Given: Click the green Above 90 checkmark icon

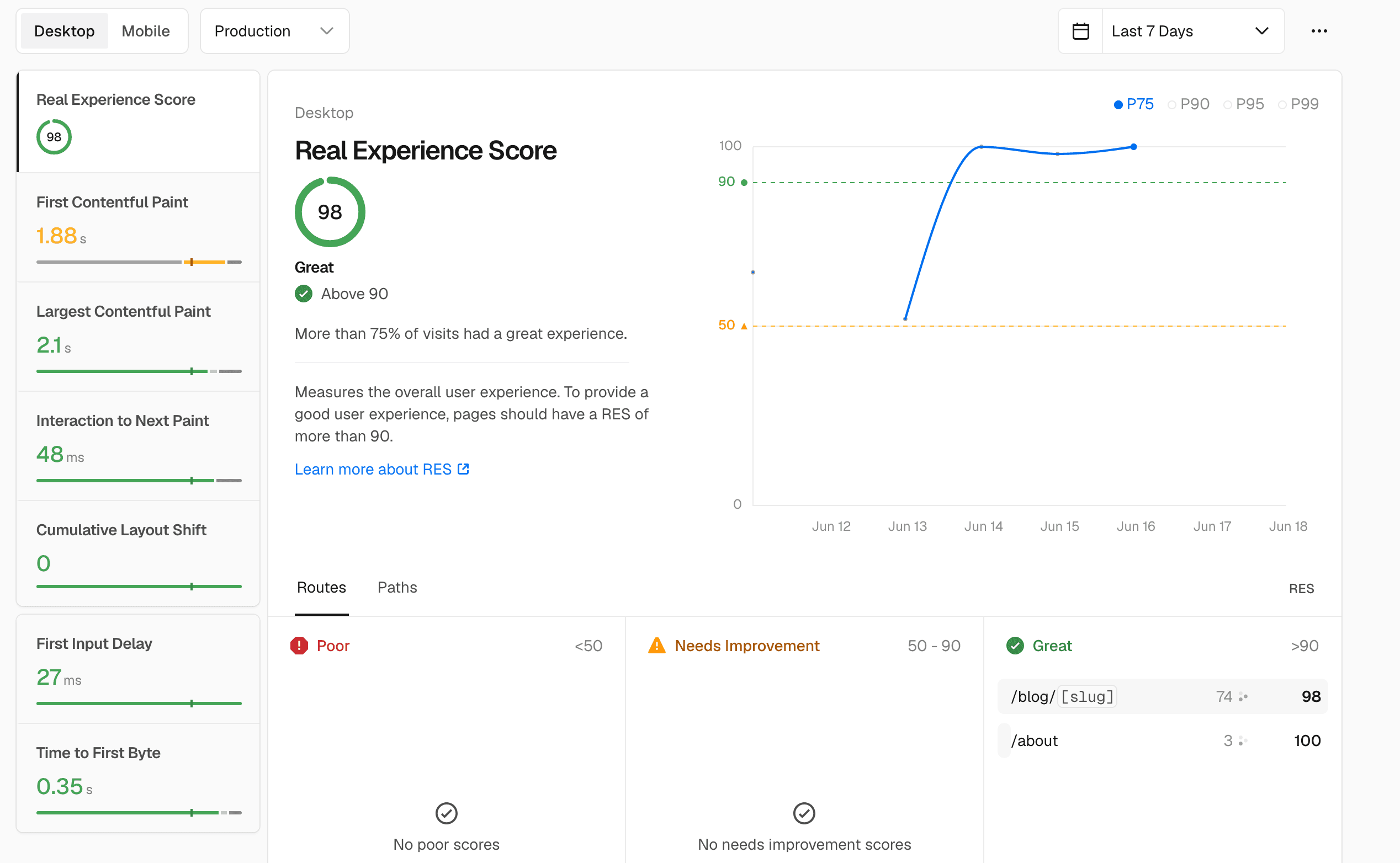Looking at the screenshot, I should [304, 294].
